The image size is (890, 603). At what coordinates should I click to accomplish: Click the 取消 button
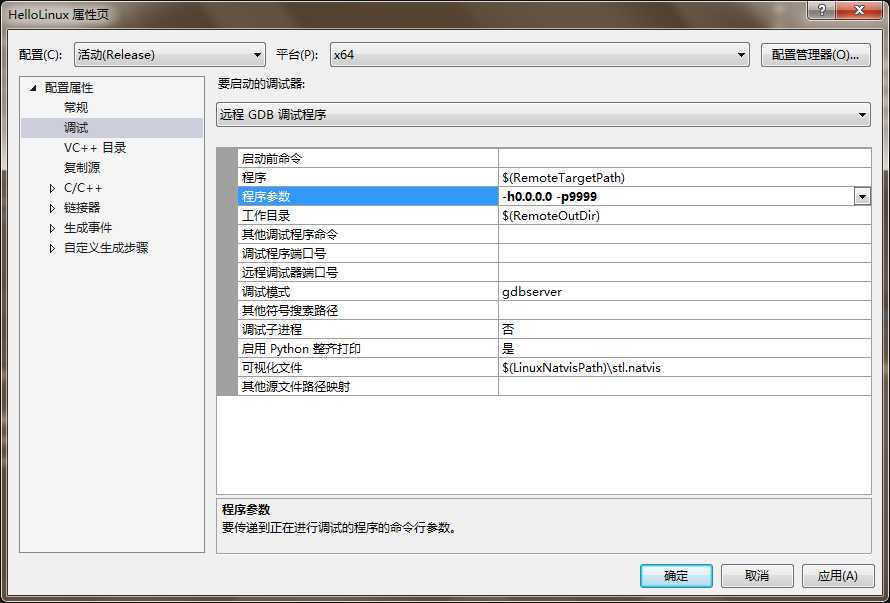[757, 576]
